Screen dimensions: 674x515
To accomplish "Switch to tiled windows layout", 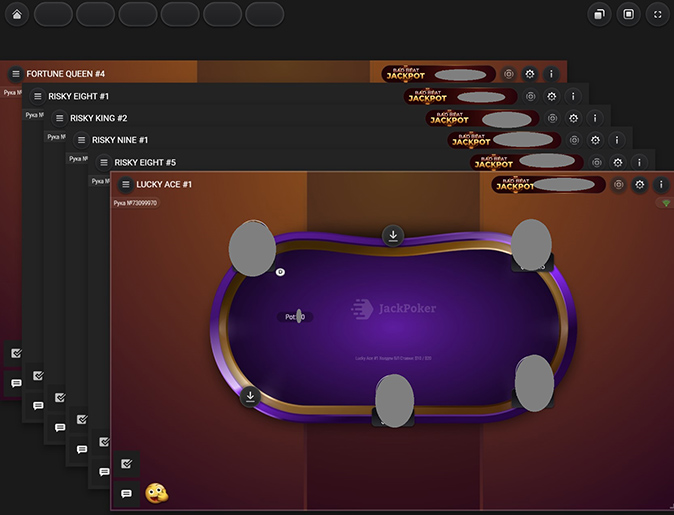I will tap(628, 15).
